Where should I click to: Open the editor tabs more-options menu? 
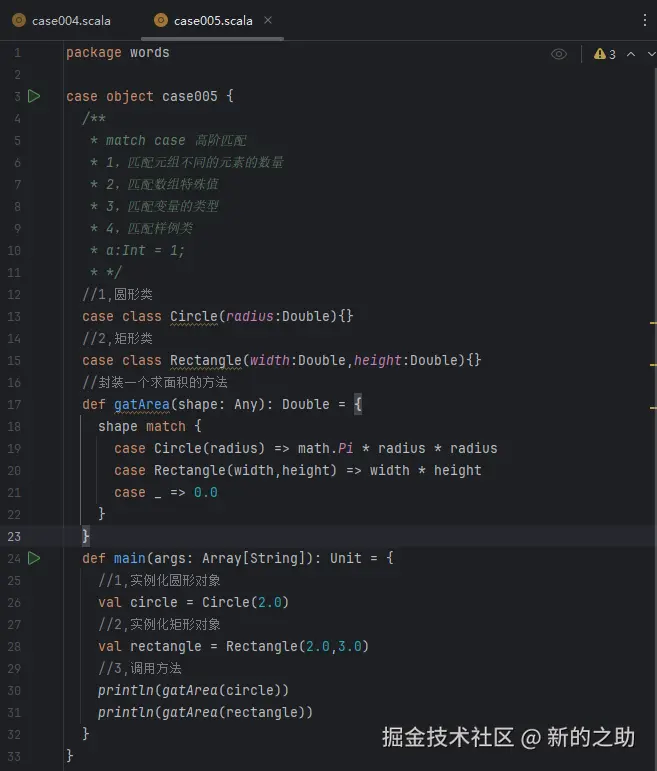tap(643, 20)
